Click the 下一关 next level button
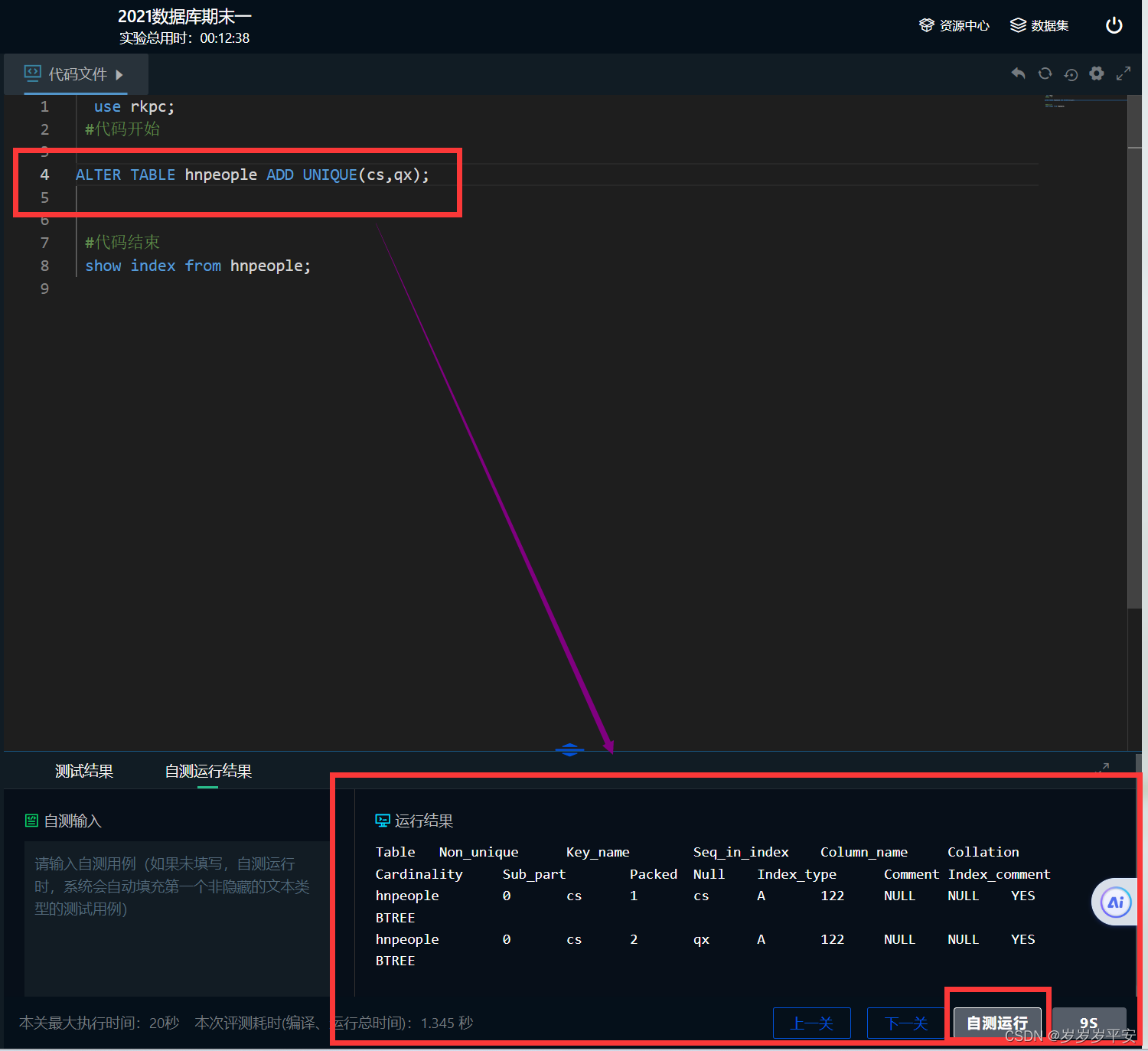The image size is (1148, 1051). pyautogui.click(x=906, y=1023)
